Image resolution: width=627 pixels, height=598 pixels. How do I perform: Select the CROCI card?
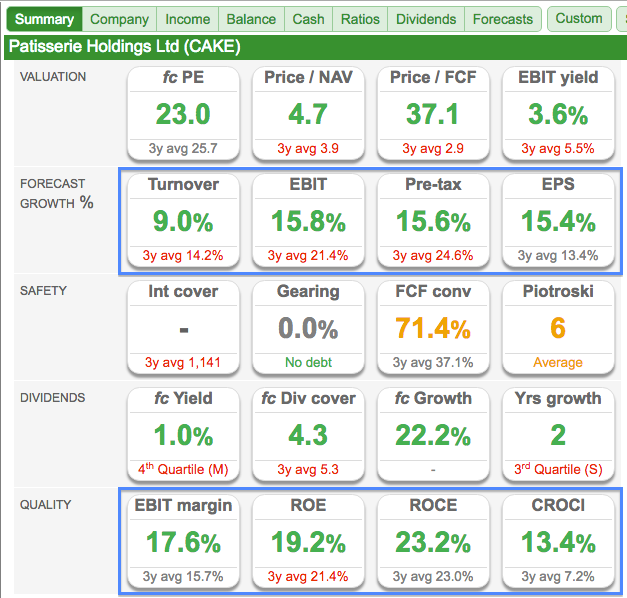point(558,541)
